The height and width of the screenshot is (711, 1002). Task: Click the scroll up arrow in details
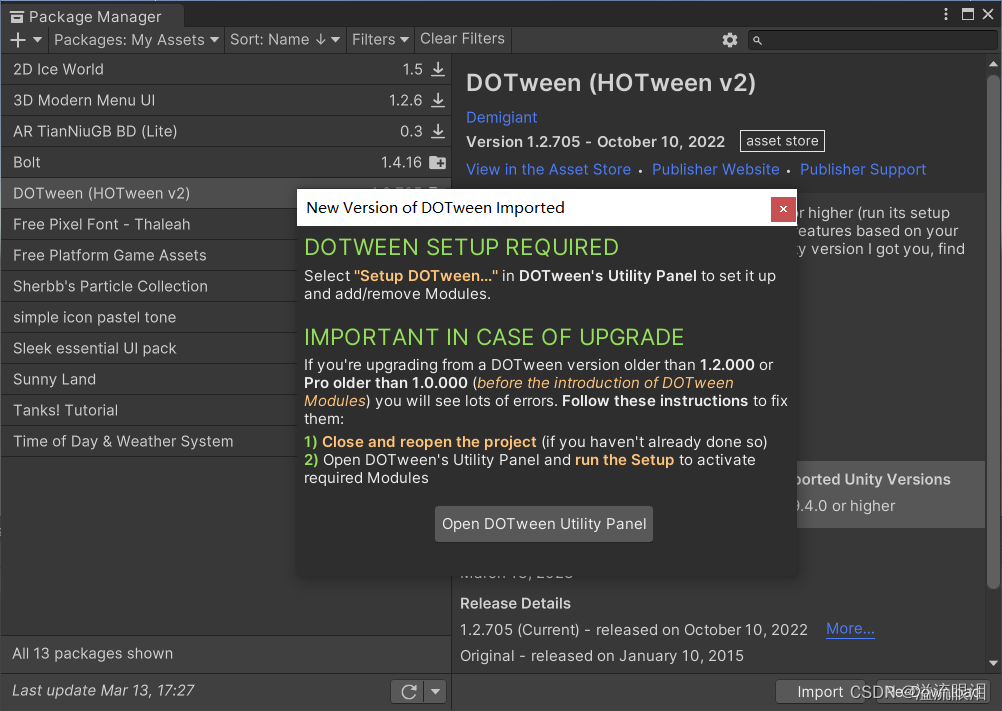(x=993, y=64)
